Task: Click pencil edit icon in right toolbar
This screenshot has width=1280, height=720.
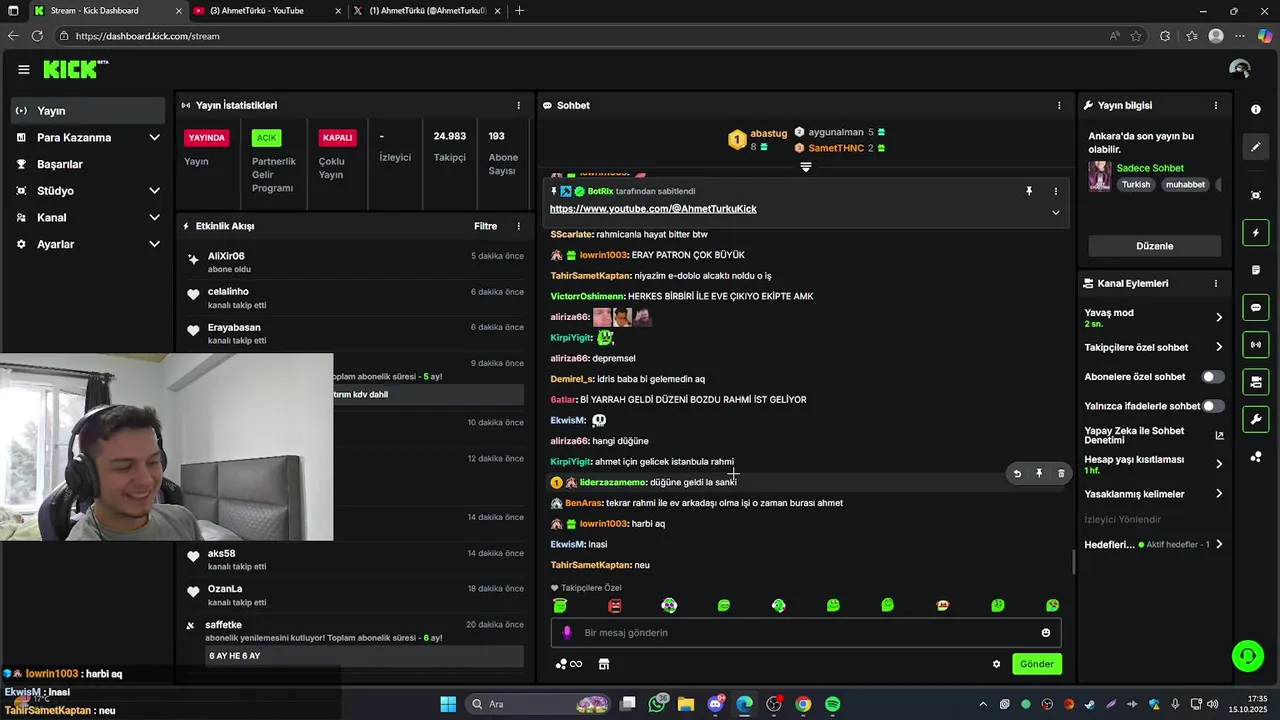Action: click(x=1256, y=147)
